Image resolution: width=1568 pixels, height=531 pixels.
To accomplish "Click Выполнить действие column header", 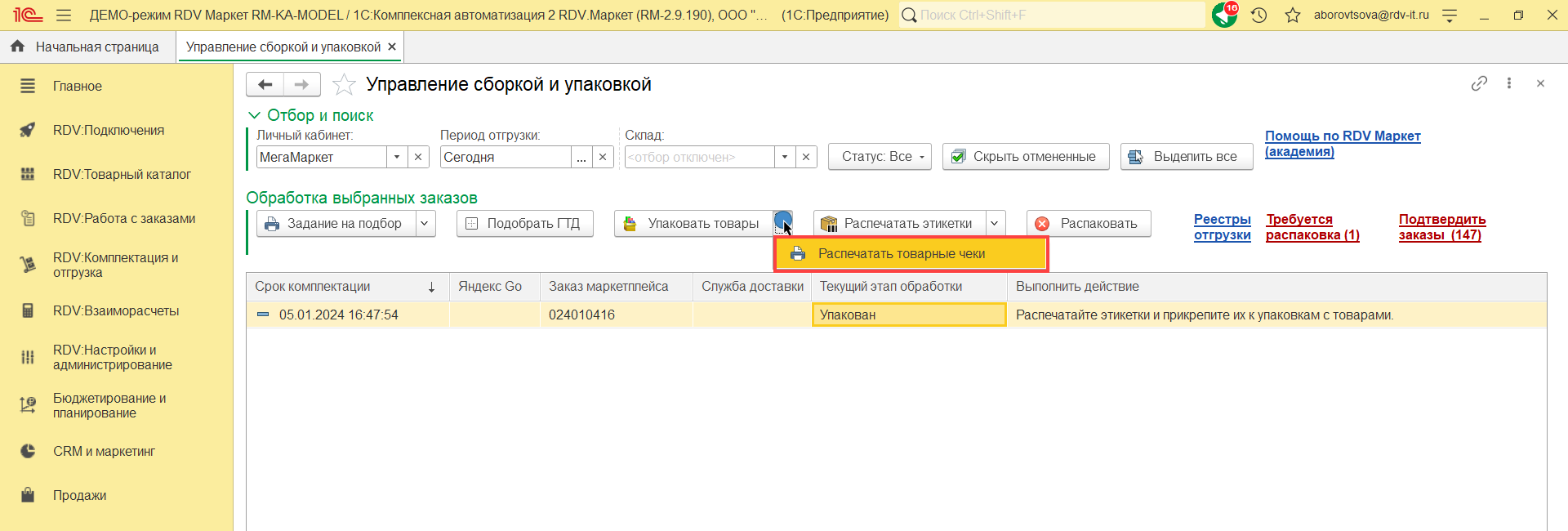I will point(1276,287).
